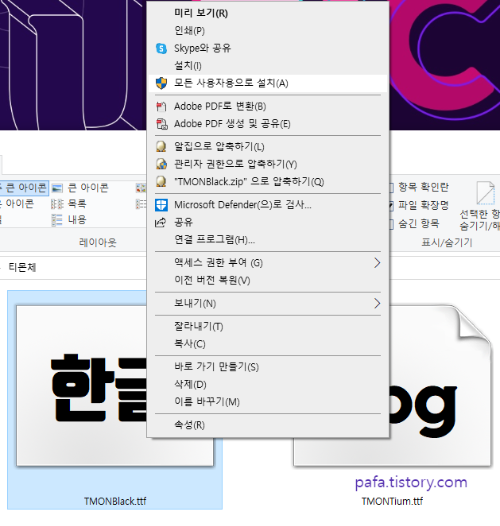Expand submenu arrow for 액세스 권한 부여

(377, 263)
